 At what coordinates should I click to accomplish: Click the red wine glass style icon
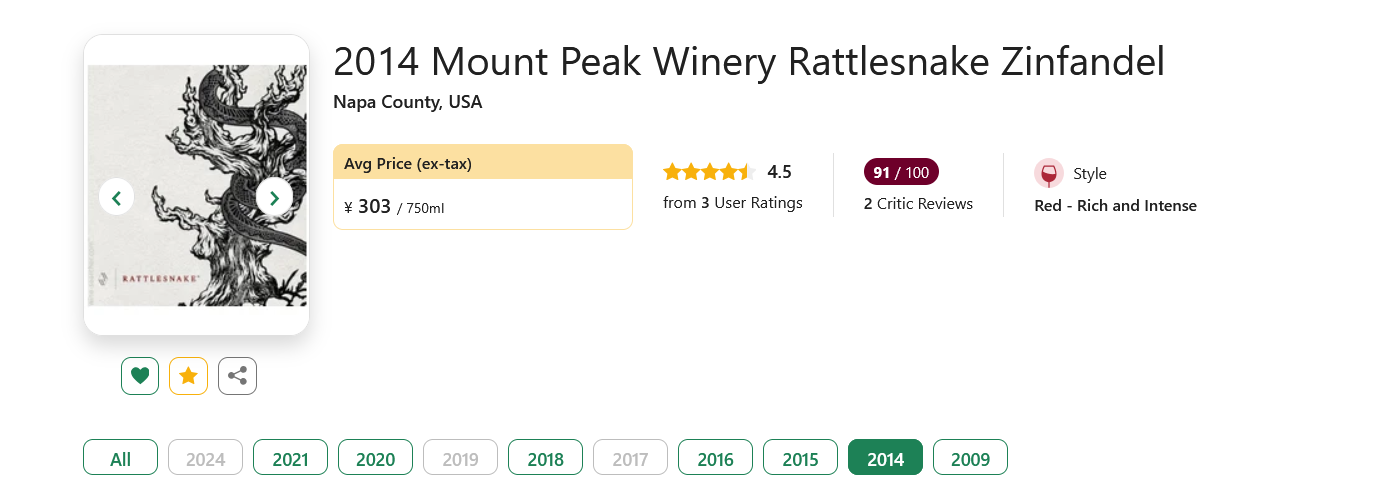point(1049,173)
